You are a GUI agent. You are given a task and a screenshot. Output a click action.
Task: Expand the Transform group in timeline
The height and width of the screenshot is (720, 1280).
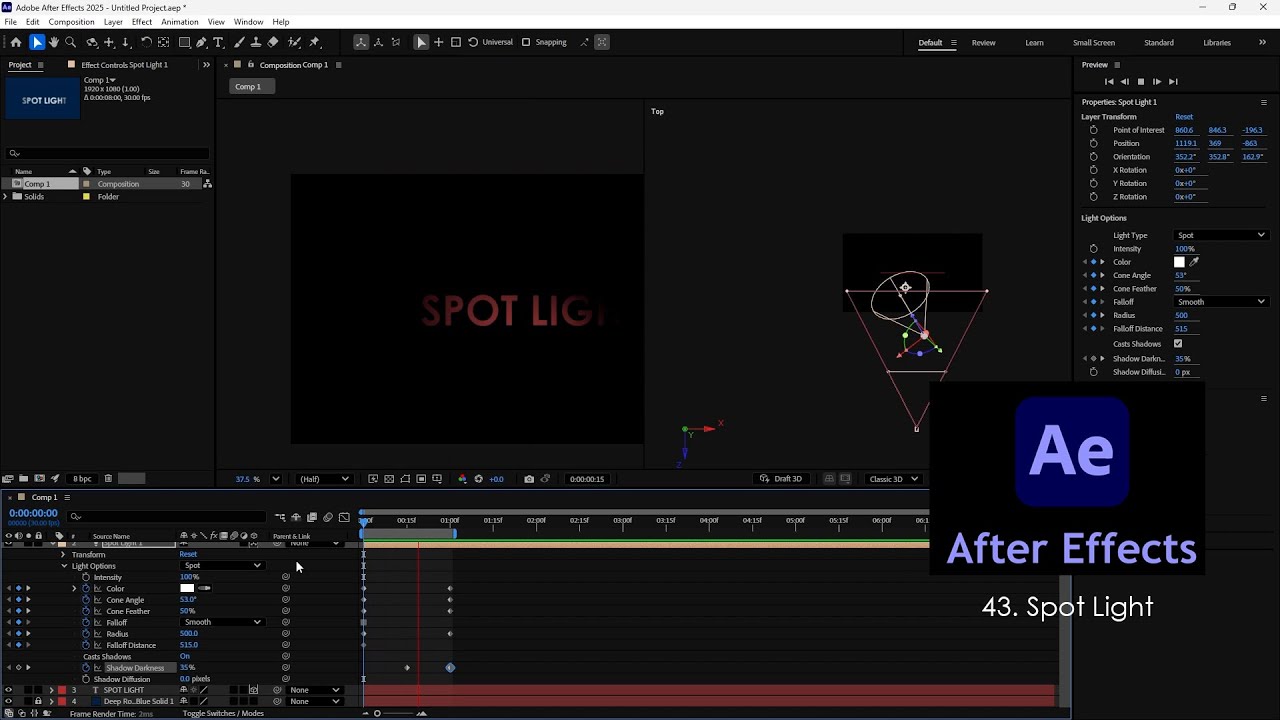click(x=63, y=554)
